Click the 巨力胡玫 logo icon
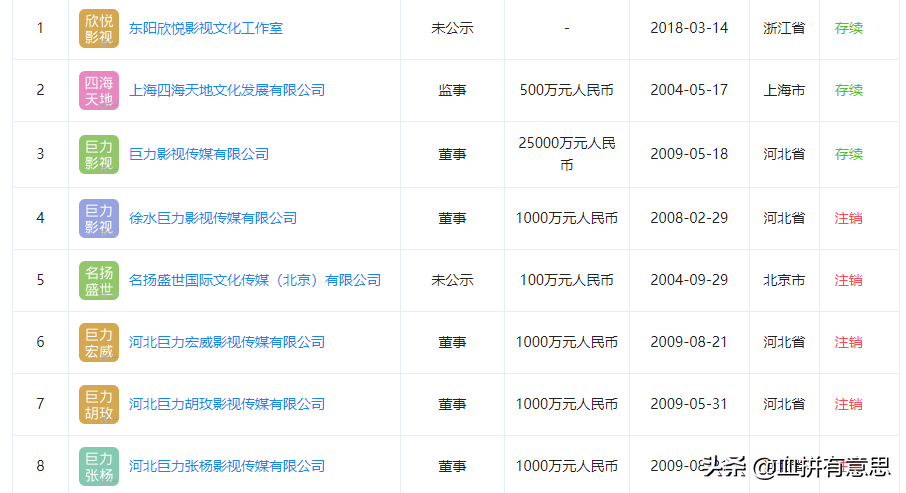 click(x=99, y=404)
